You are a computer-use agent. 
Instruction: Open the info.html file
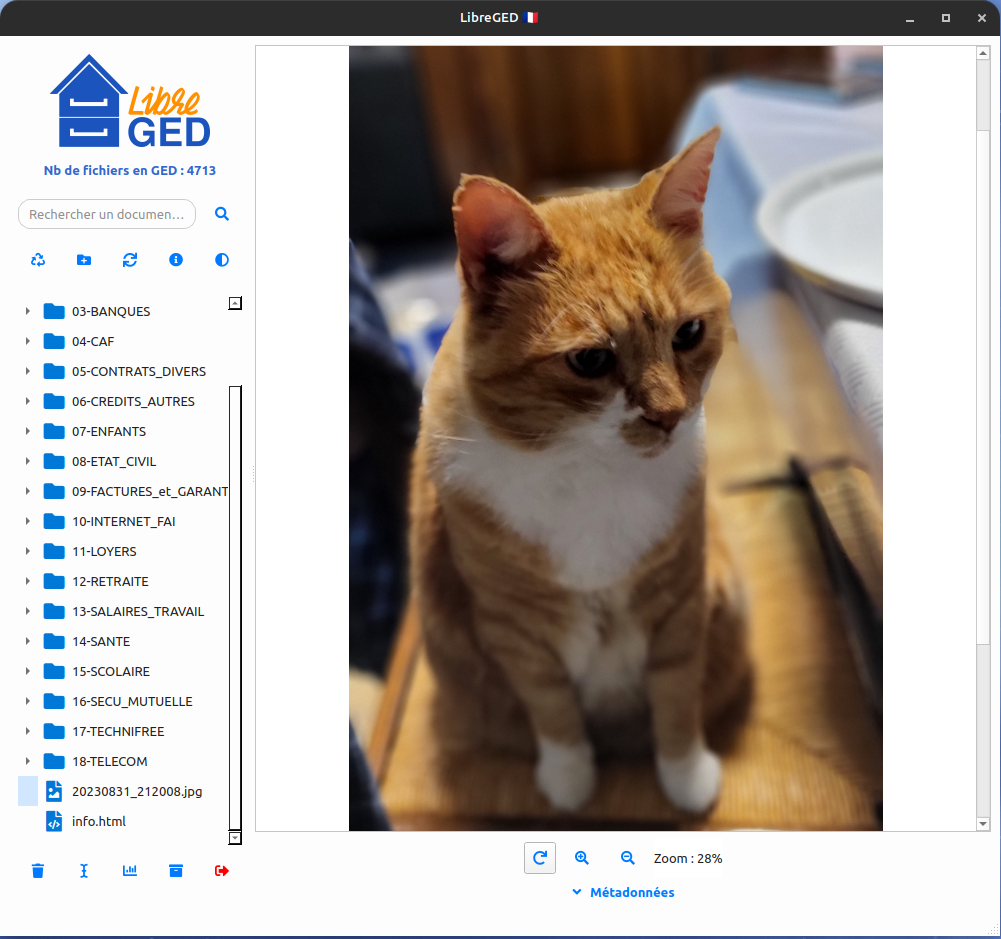(x=98, y=821)
